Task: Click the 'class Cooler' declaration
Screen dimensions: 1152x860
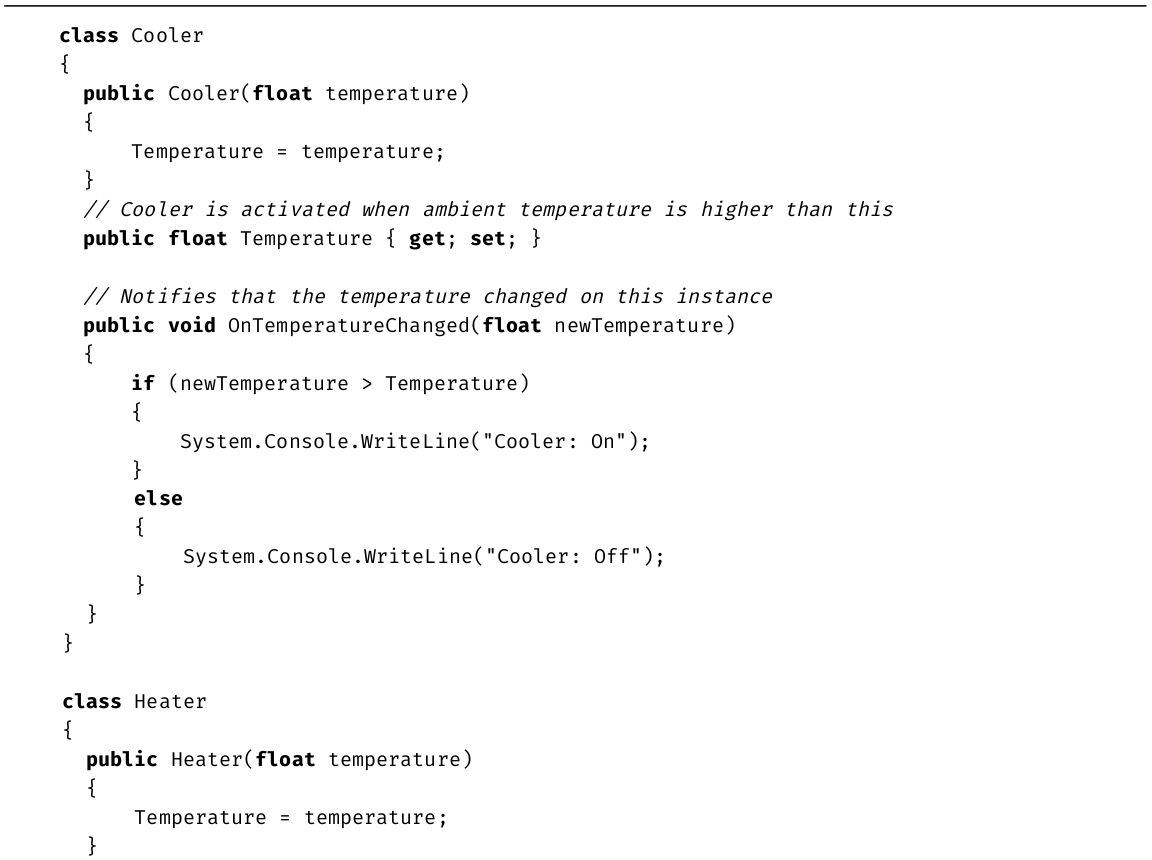Action: (131, 36)
